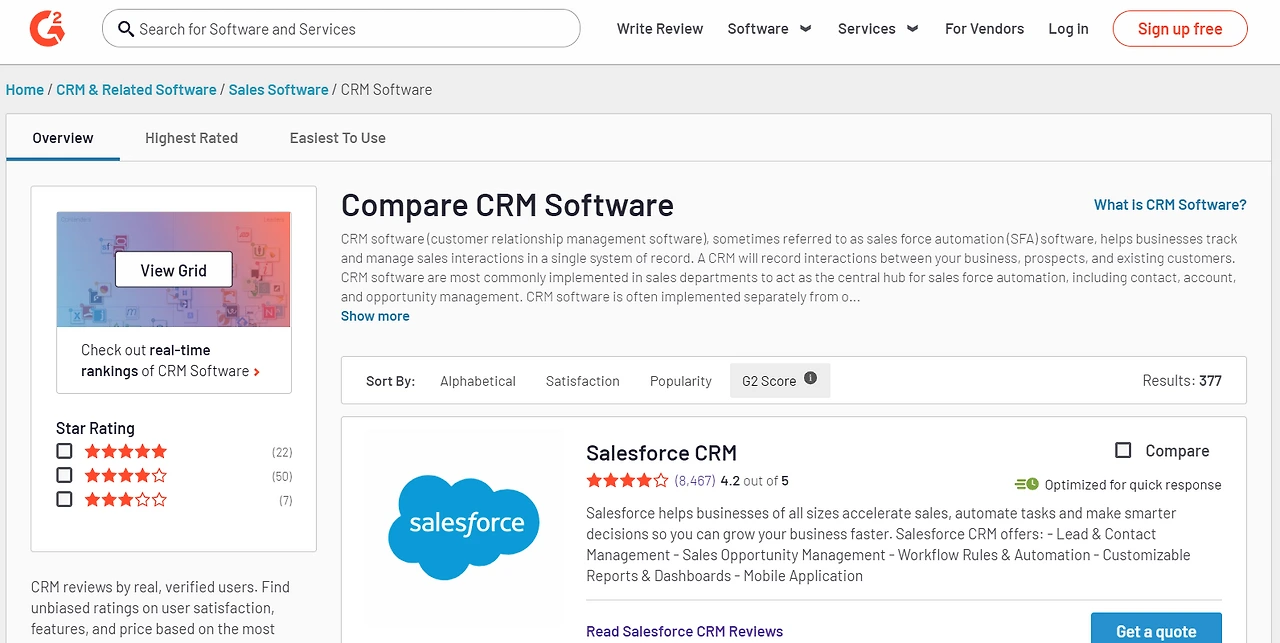
Task: Click the Get a quote button
Action: [x=1156, y=629]
